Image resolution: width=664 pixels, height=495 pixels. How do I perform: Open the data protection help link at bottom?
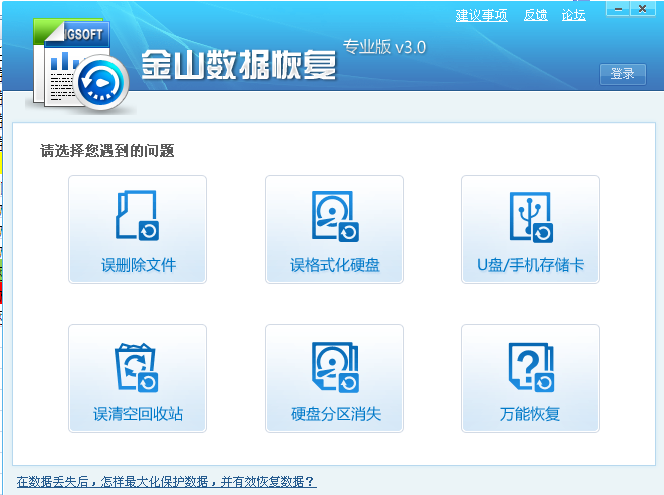tap(166, 481)
